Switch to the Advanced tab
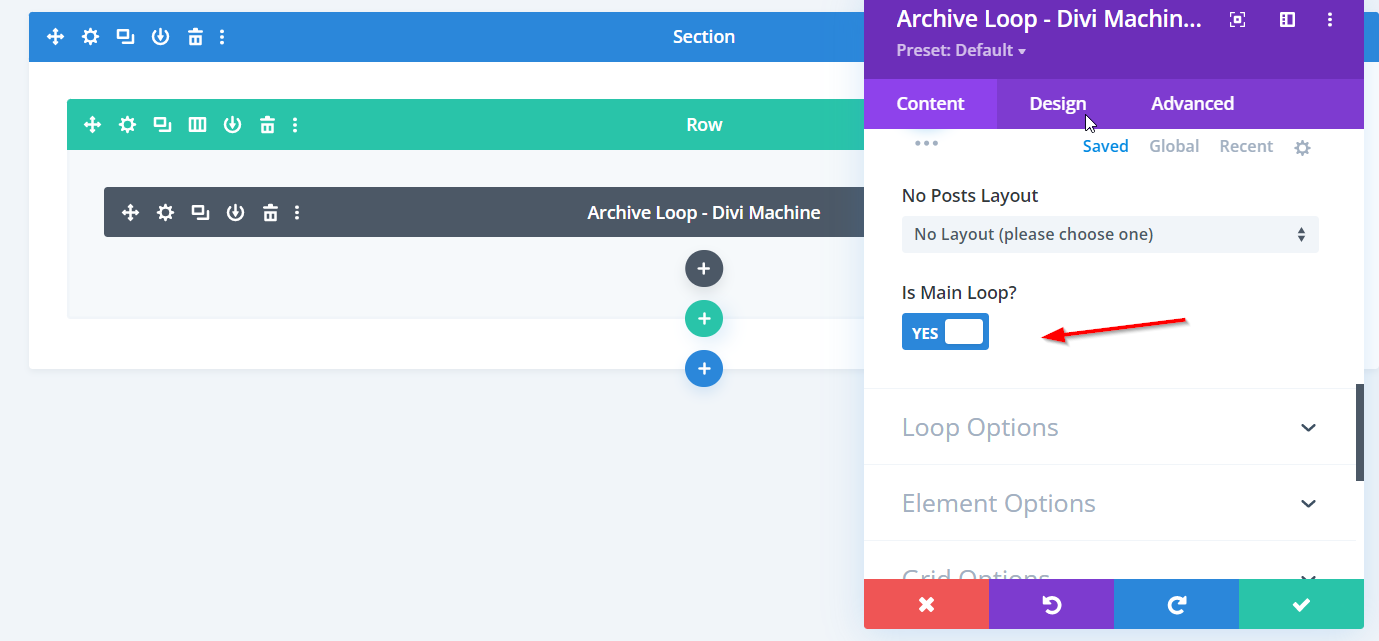This screenshot has height=641, width=1379. 1192,104
